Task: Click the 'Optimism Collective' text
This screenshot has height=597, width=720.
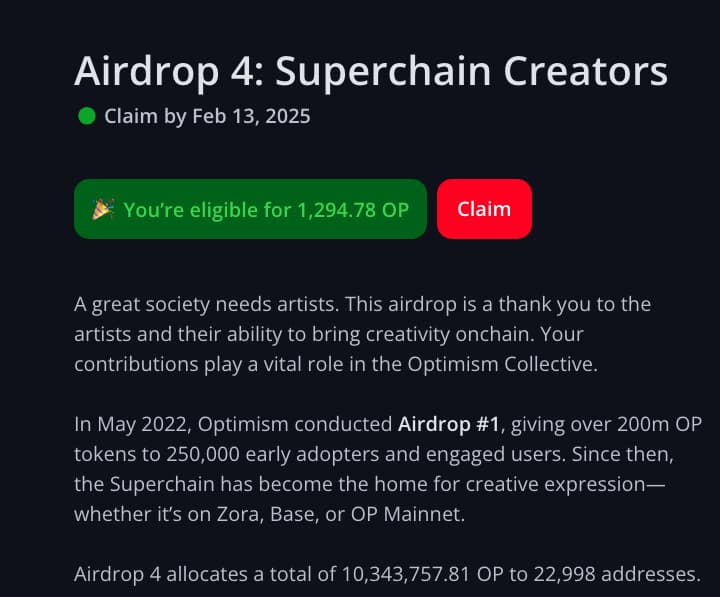Action: (x=502, y=364)
